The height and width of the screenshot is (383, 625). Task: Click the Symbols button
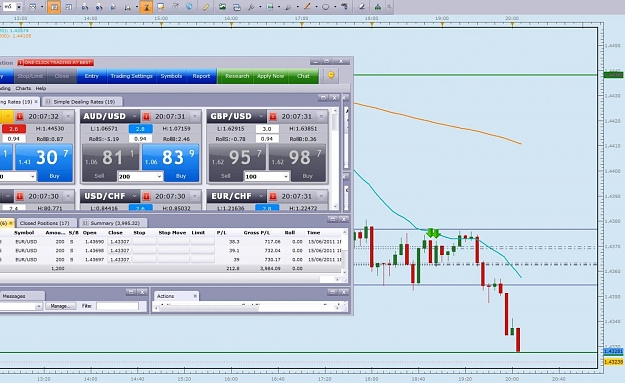click(171, 76)
